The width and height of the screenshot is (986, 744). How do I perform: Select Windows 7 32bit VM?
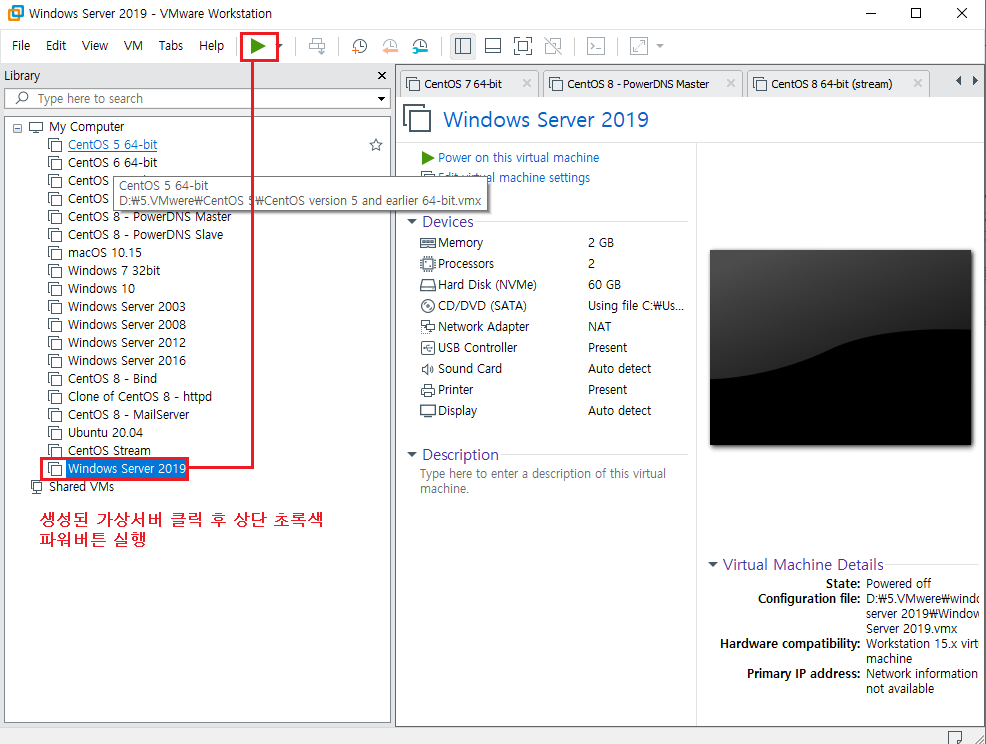[114, 271]
